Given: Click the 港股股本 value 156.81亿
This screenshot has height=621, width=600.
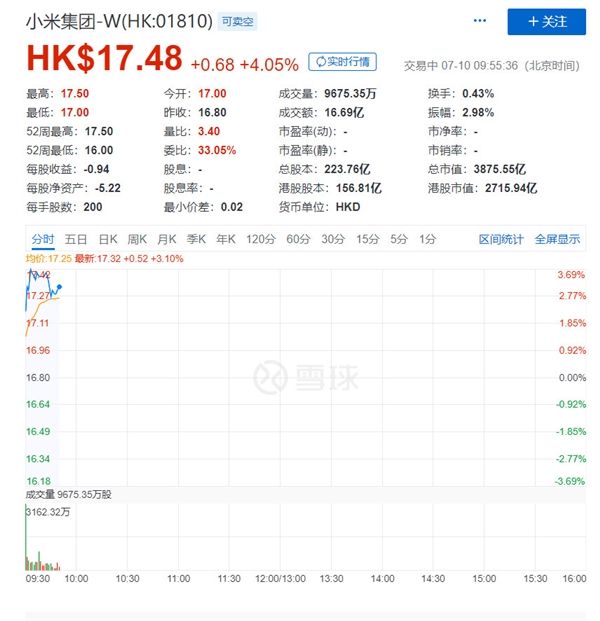Looking at the screenshot, I should coord(359,188).
